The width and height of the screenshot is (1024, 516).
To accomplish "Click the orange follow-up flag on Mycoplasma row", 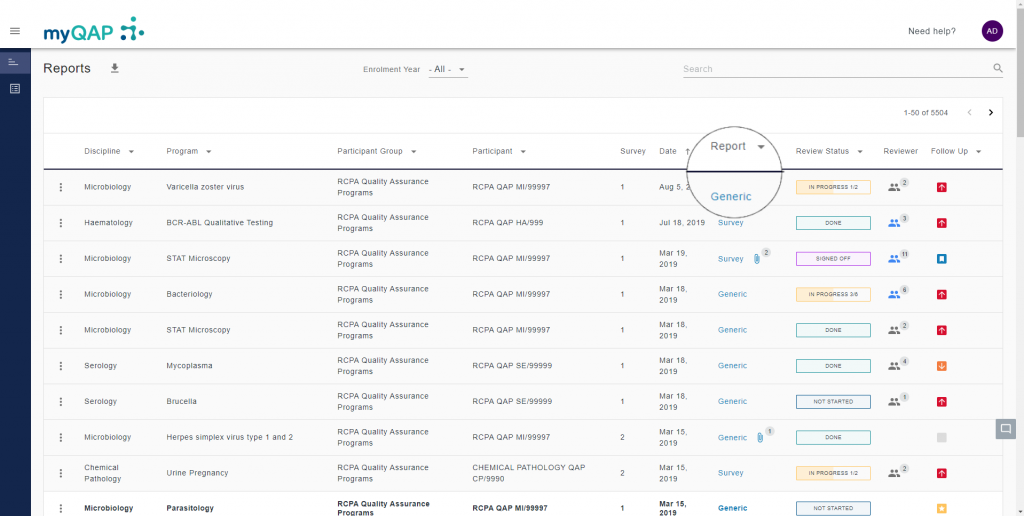I will pyautogui.click(x=942, y=366).
